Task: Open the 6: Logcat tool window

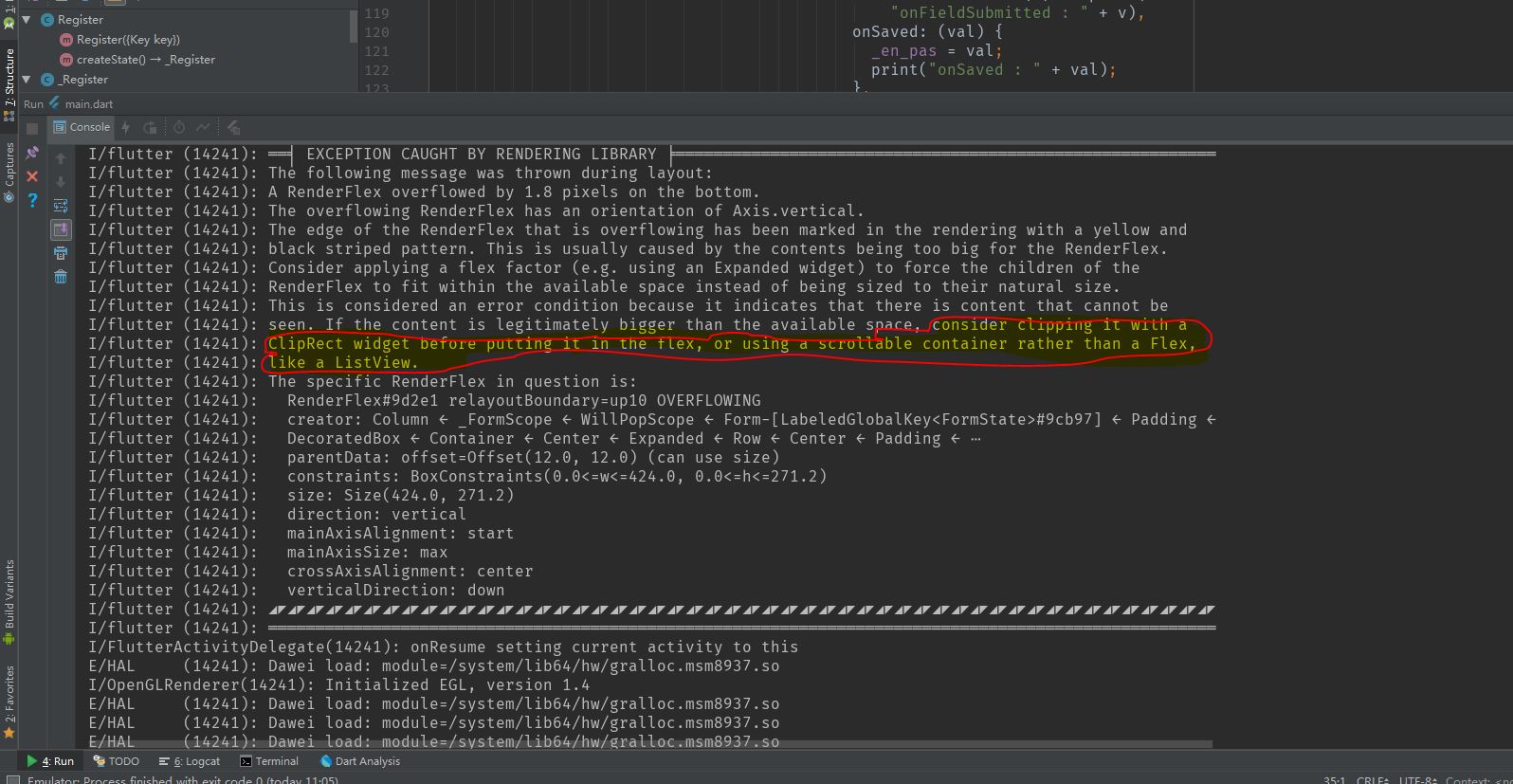Action: tap(189, 761)
